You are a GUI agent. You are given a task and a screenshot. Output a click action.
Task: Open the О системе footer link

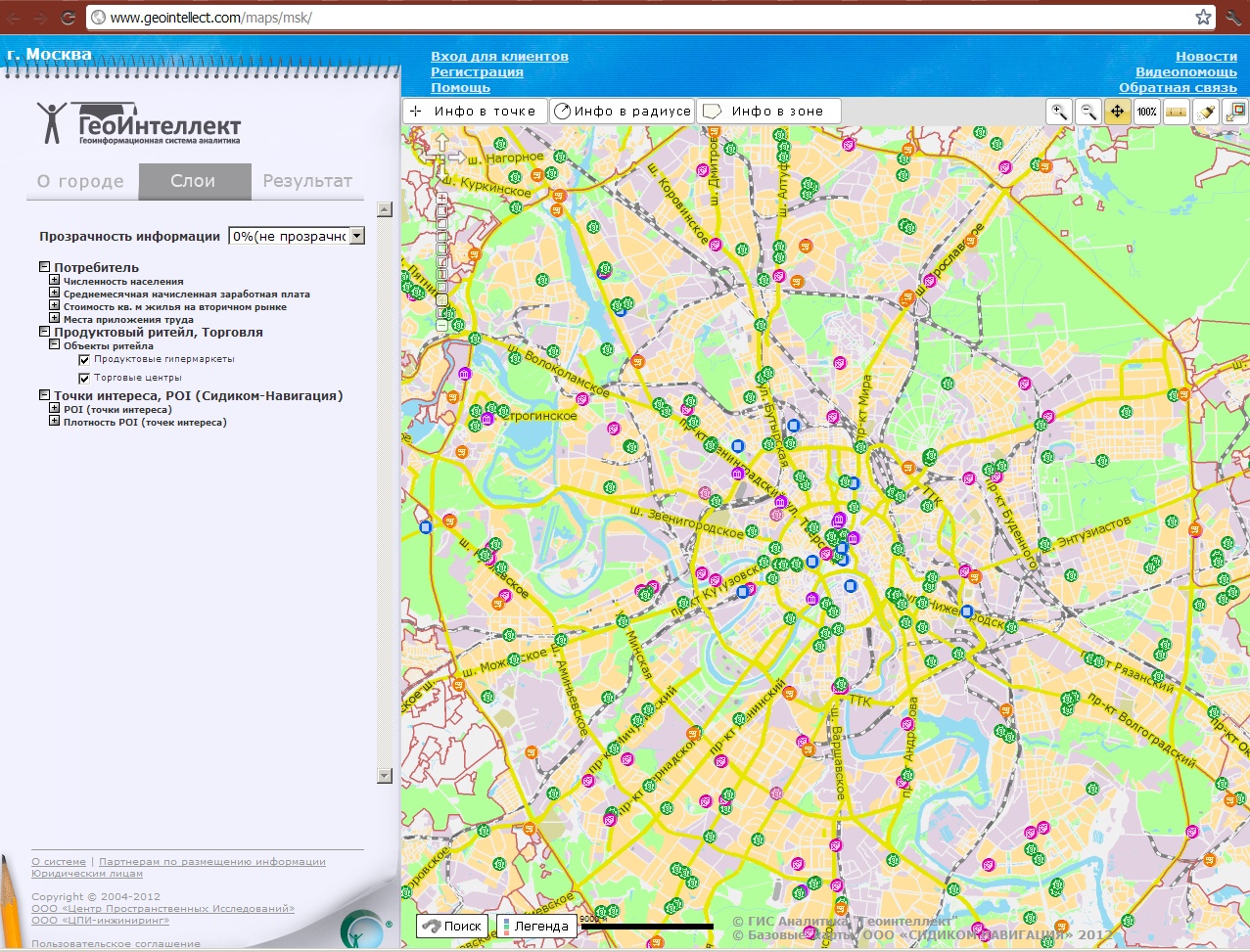[x=59, y=862]
